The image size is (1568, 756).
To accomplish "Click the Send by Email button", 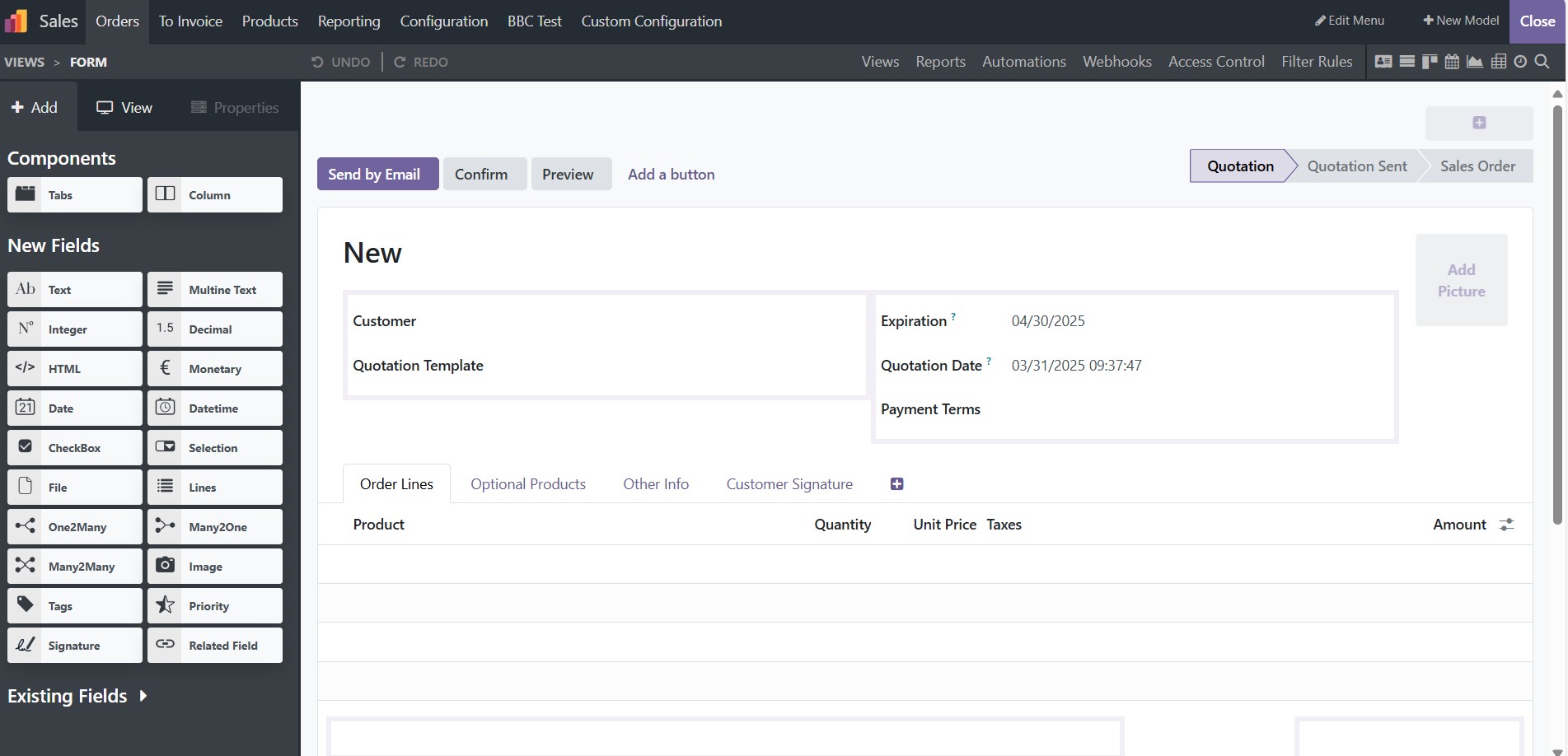I will click(x=377, y=174).
